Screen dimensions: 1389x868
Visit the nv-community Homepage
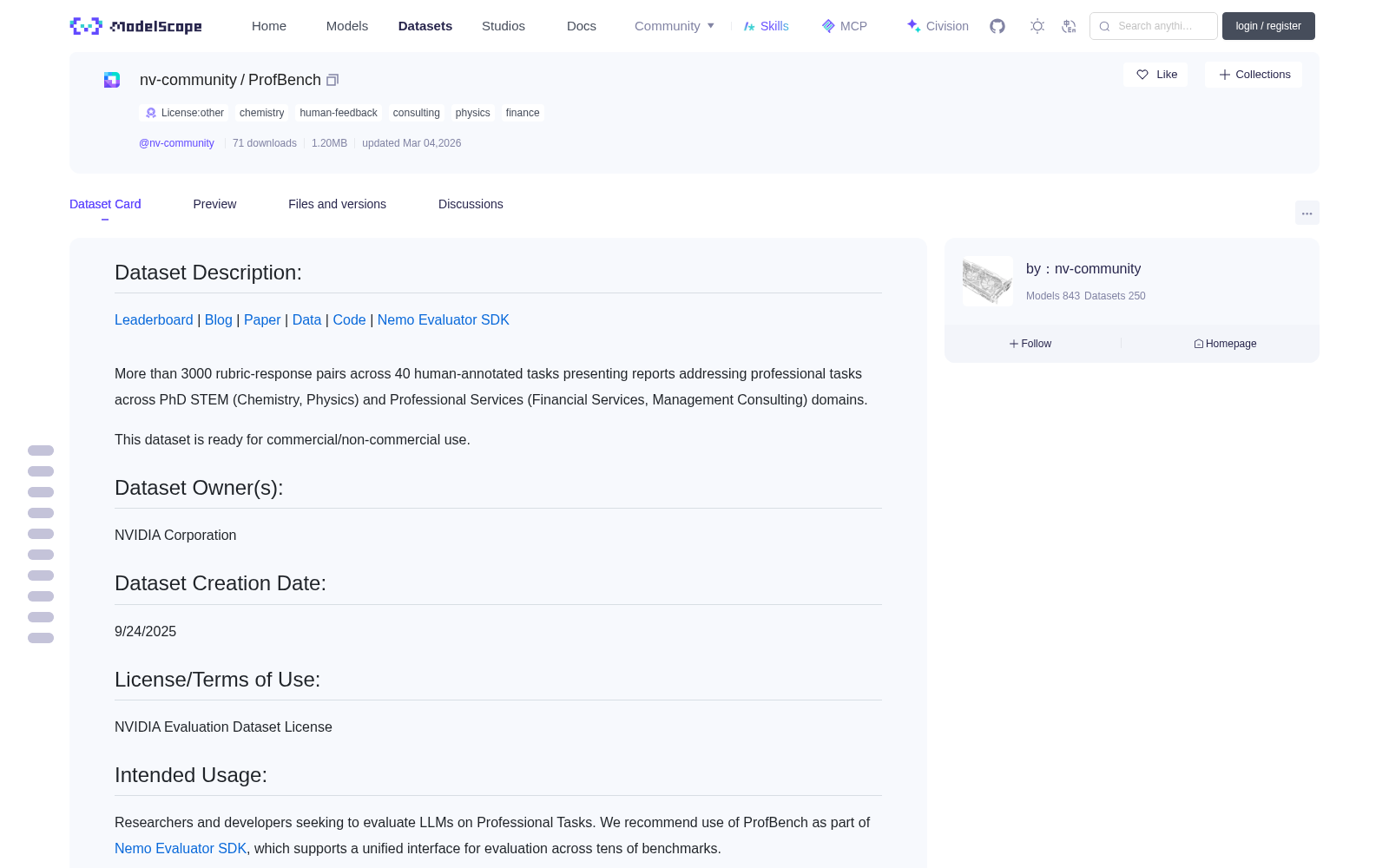tap(1225, 344)
